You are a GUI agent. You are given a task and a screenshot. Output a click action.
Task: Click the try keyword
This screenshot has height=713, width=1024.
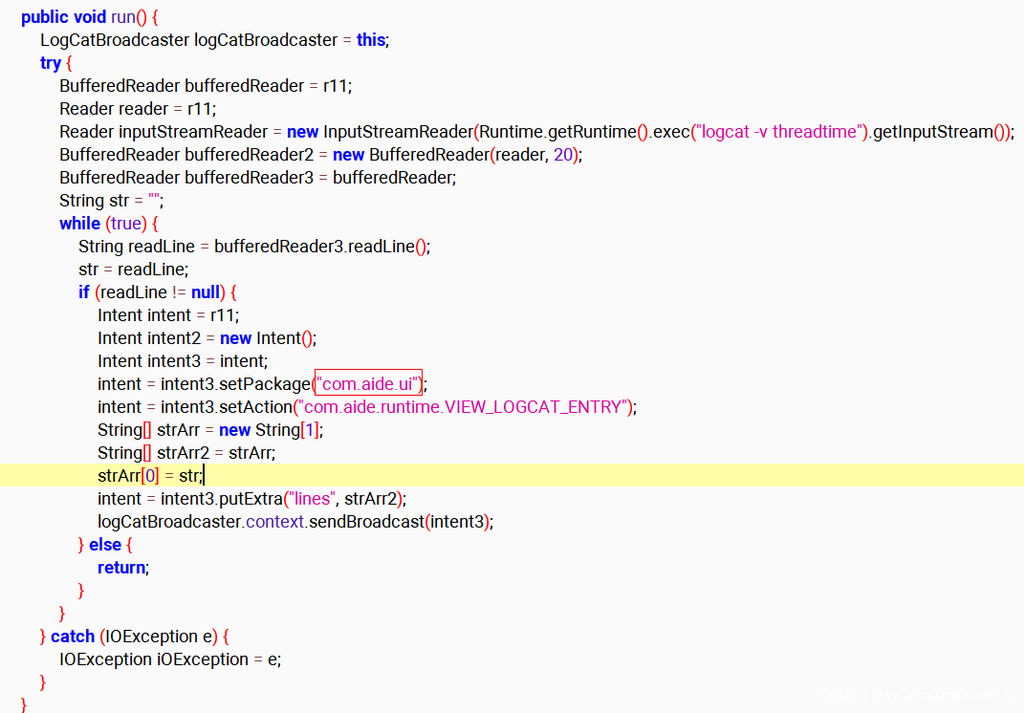(50, 63)
